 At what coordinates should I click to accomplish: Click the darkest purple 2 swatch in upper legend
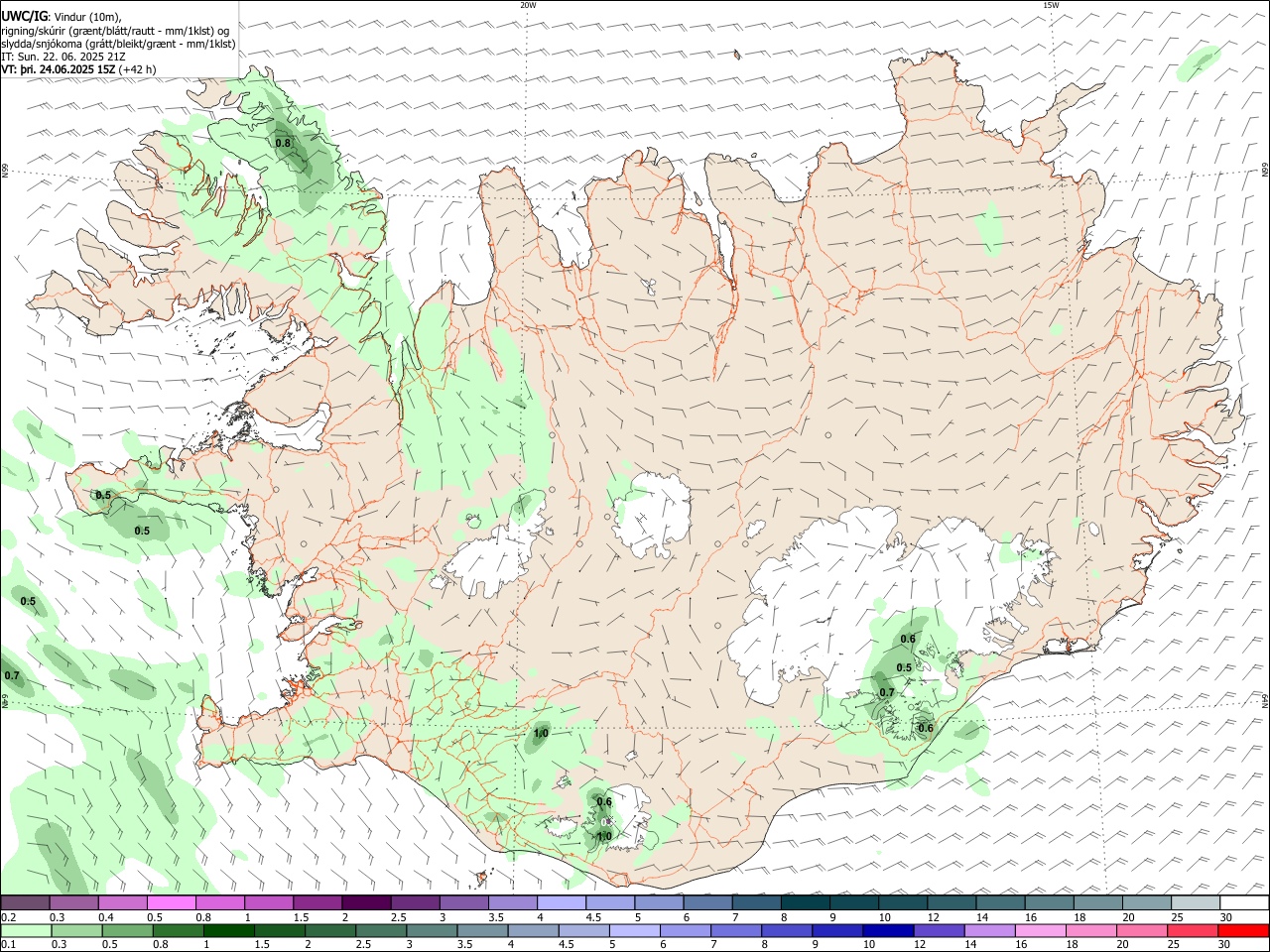click(365, 903)
